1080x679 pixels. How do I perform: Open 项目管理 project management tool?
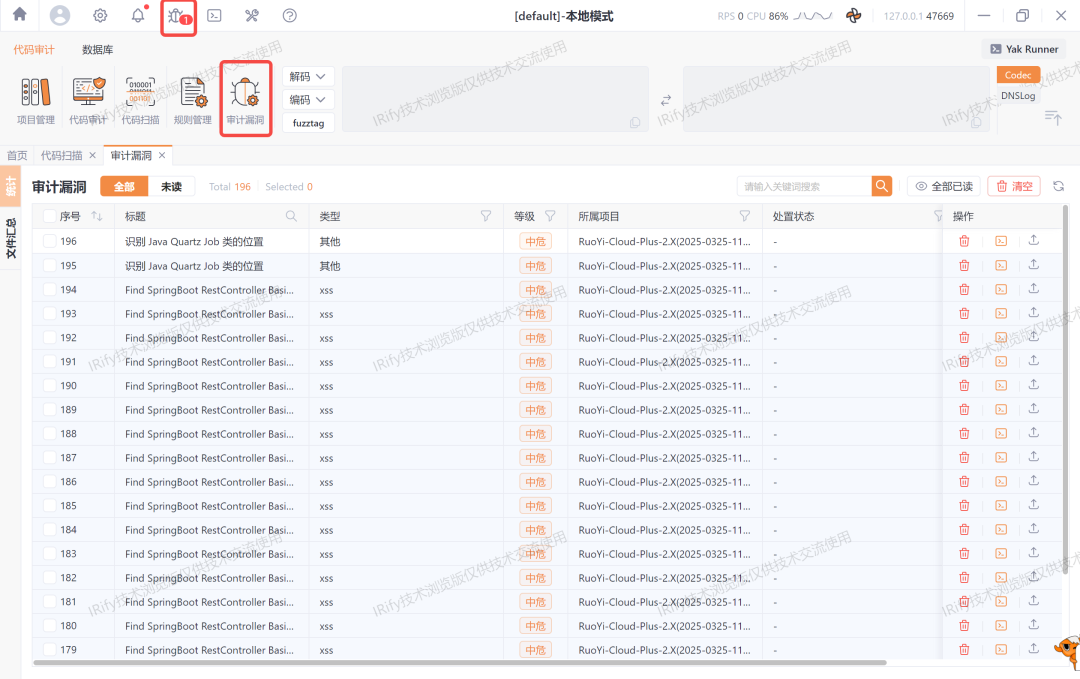click(x=36, y=101)
